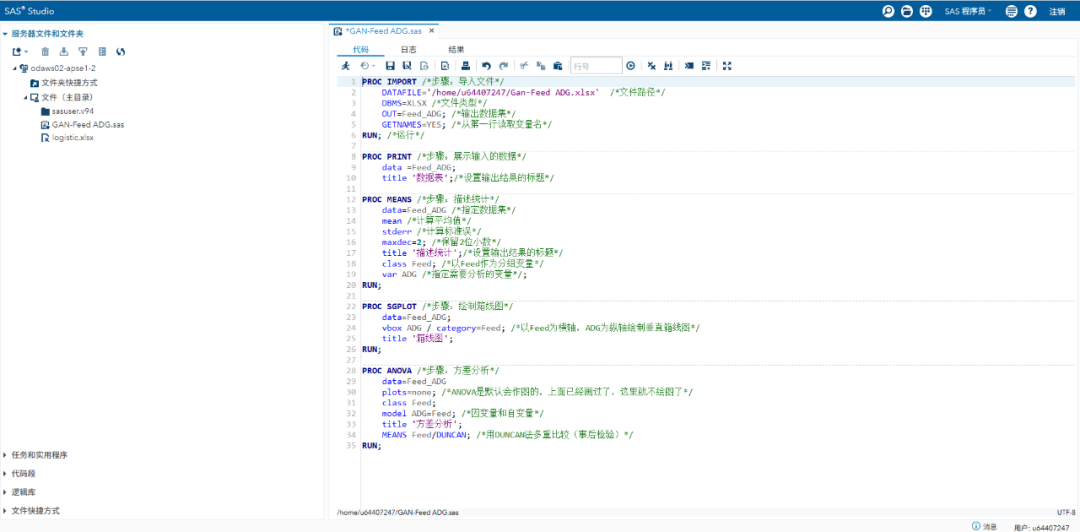Switch to the 日志 tab
This screenshot has height=532, width=1080.
409,48
